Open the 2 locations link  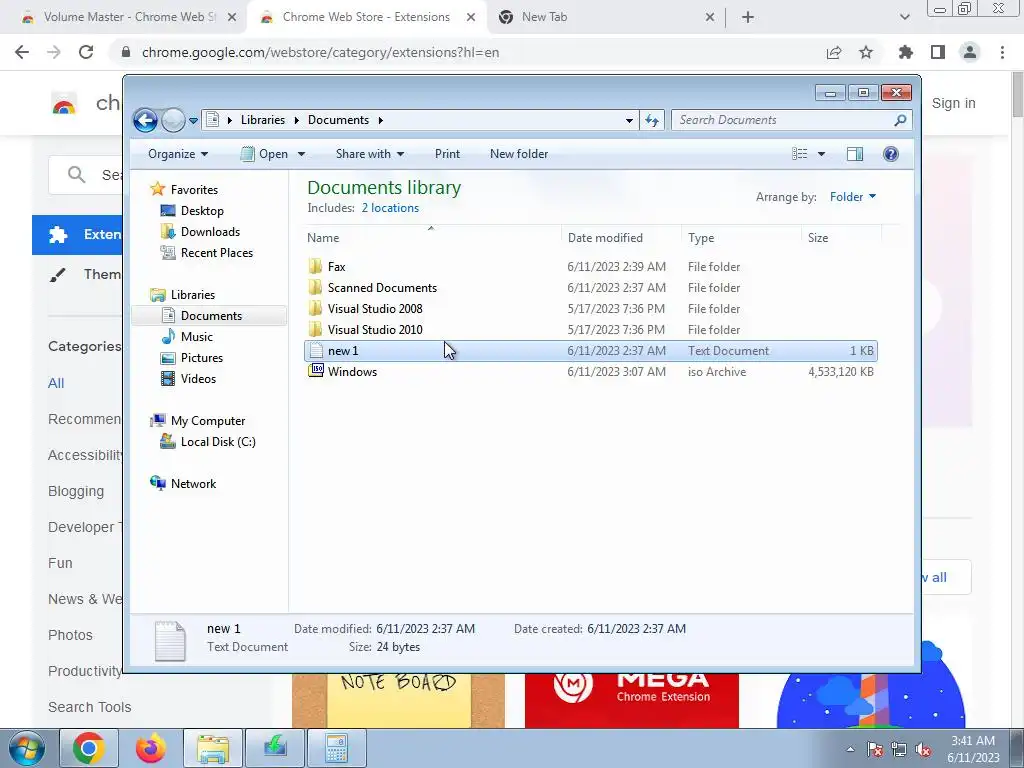coord(390,208)
